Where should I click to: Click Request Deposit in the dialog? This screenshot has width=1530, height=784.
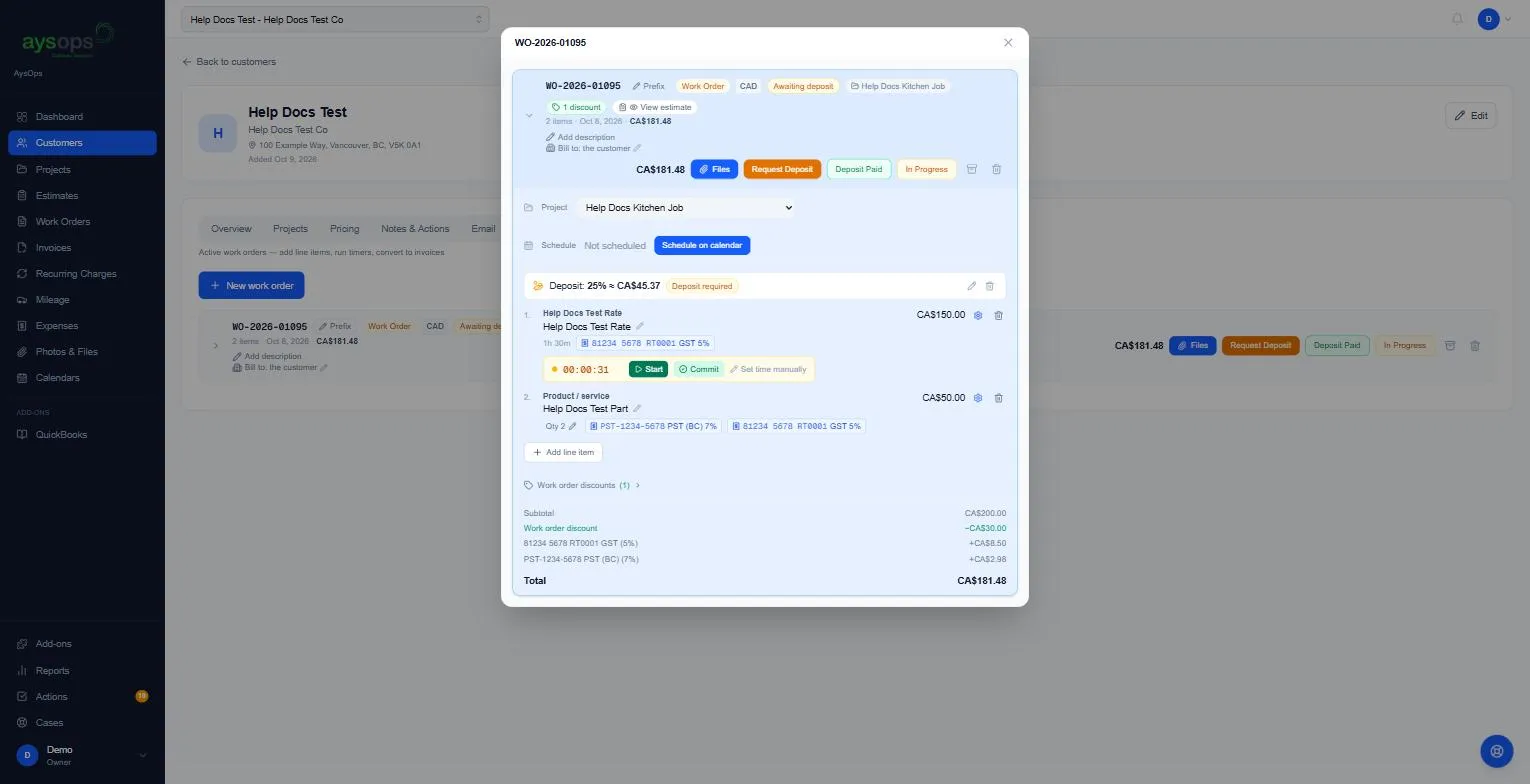782,169
